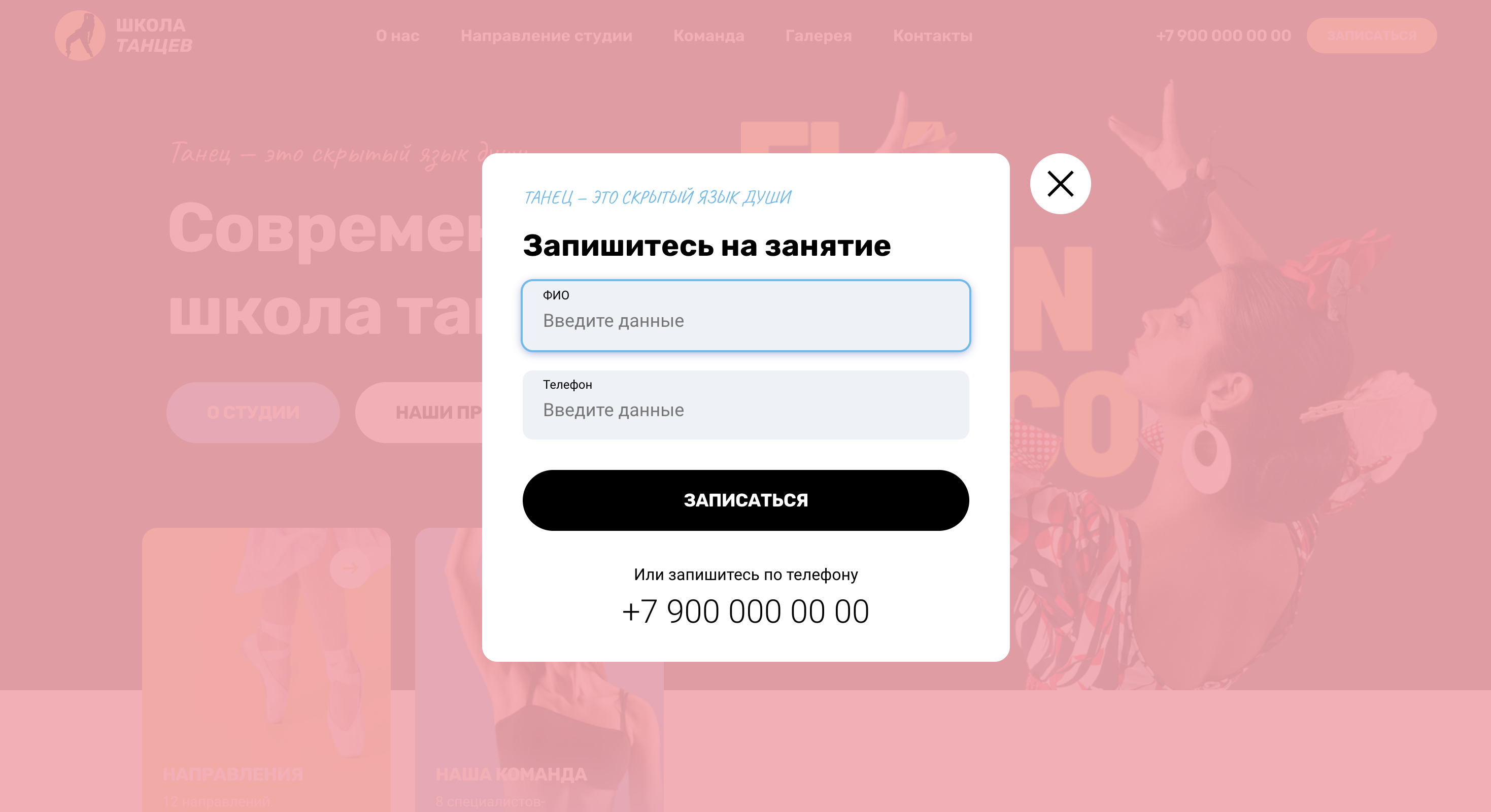Click the НАШИ ПР... hero button

[419, 412]
